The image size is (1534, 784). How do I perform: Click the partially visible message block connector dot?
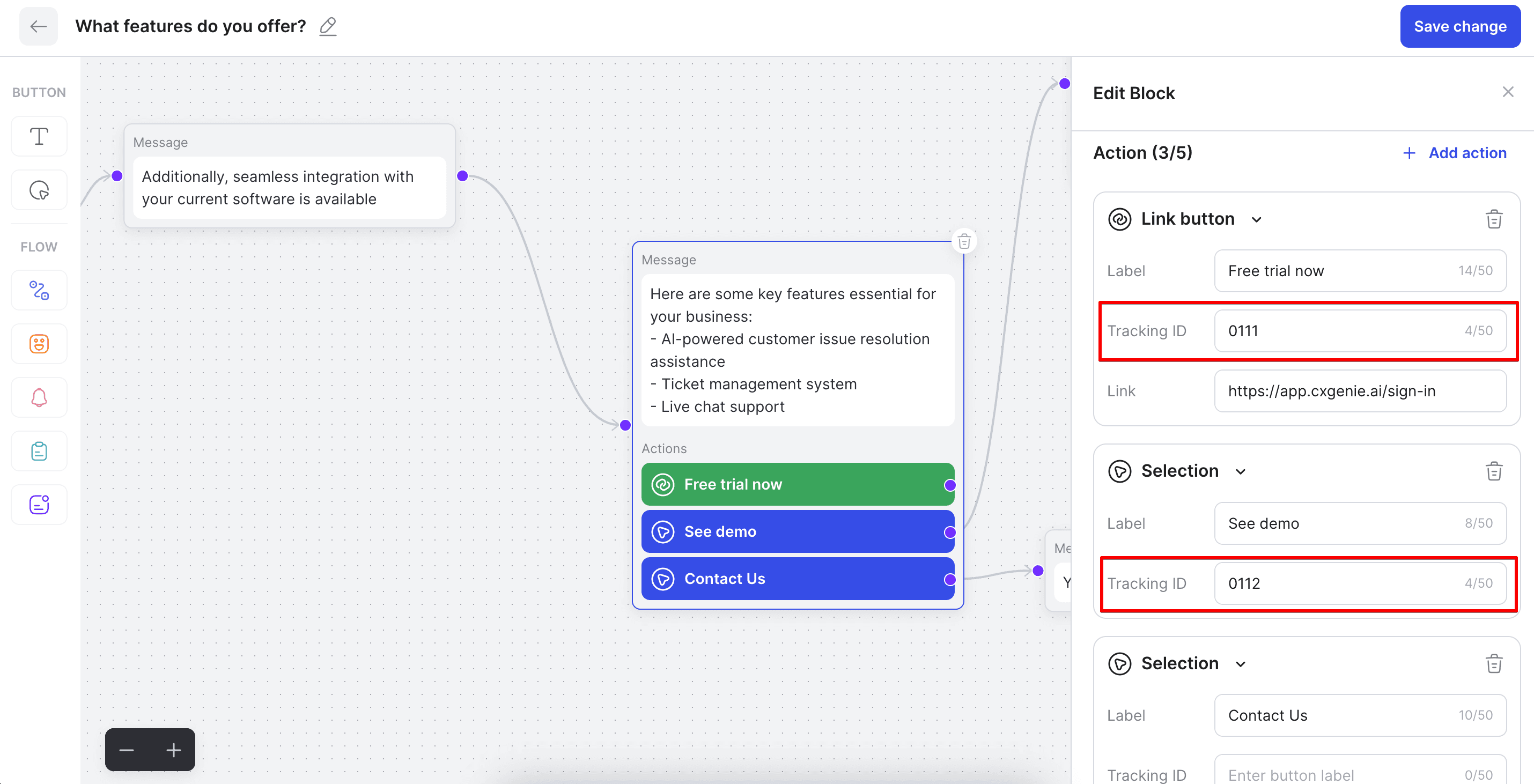point(1038,570)
